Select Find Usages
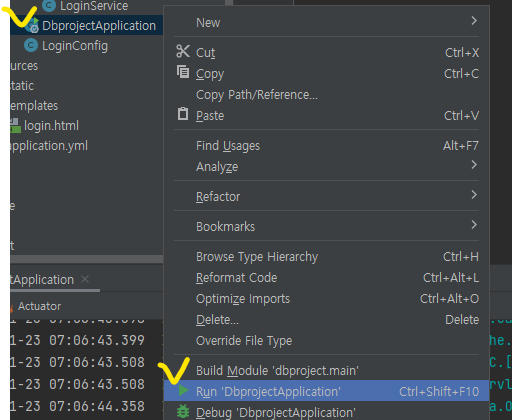The width and height of the screenshot is (512, 420). tap(326, 146)
